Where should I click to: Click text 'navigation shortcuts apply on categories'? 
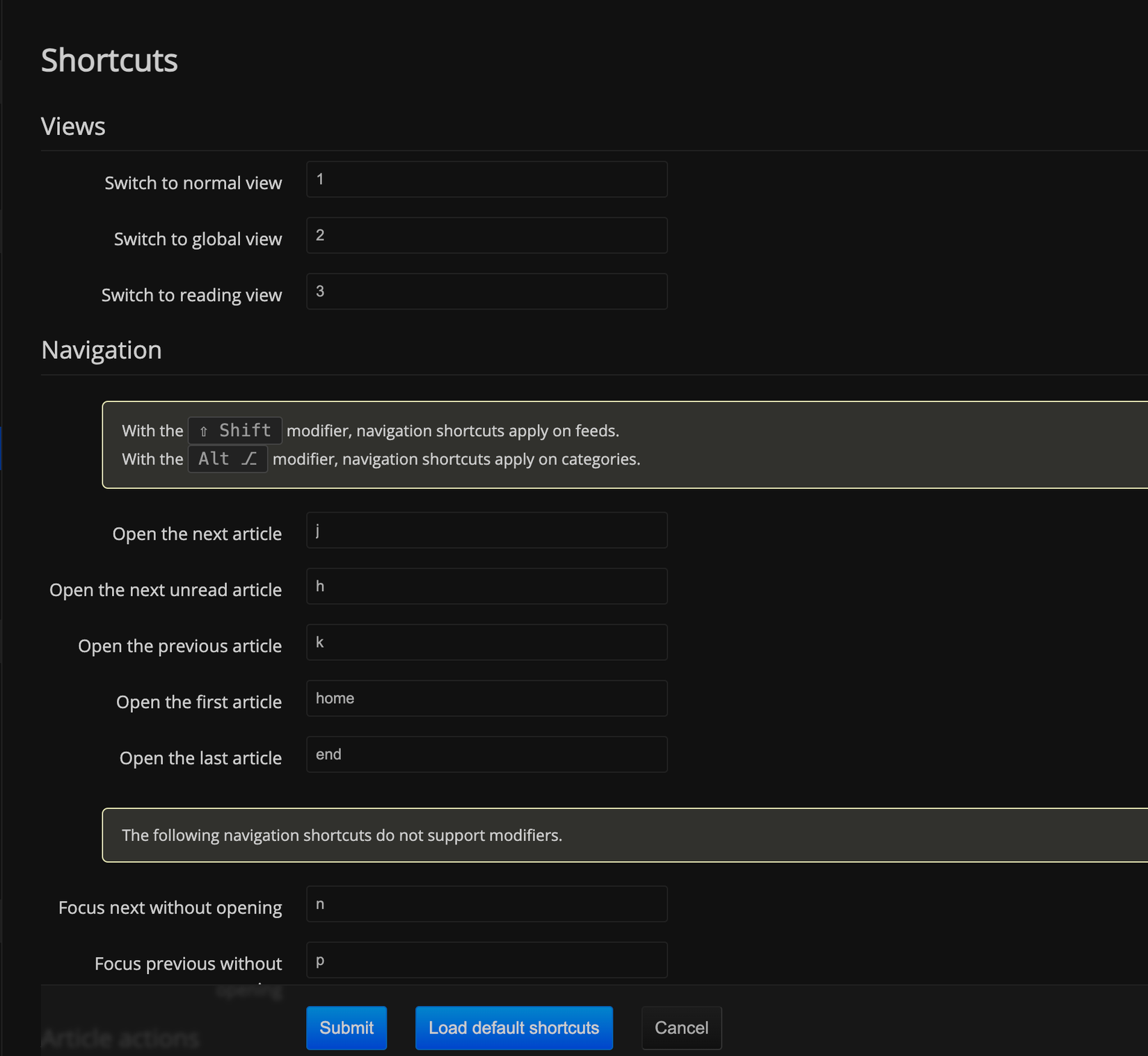[x=490, y=460]
